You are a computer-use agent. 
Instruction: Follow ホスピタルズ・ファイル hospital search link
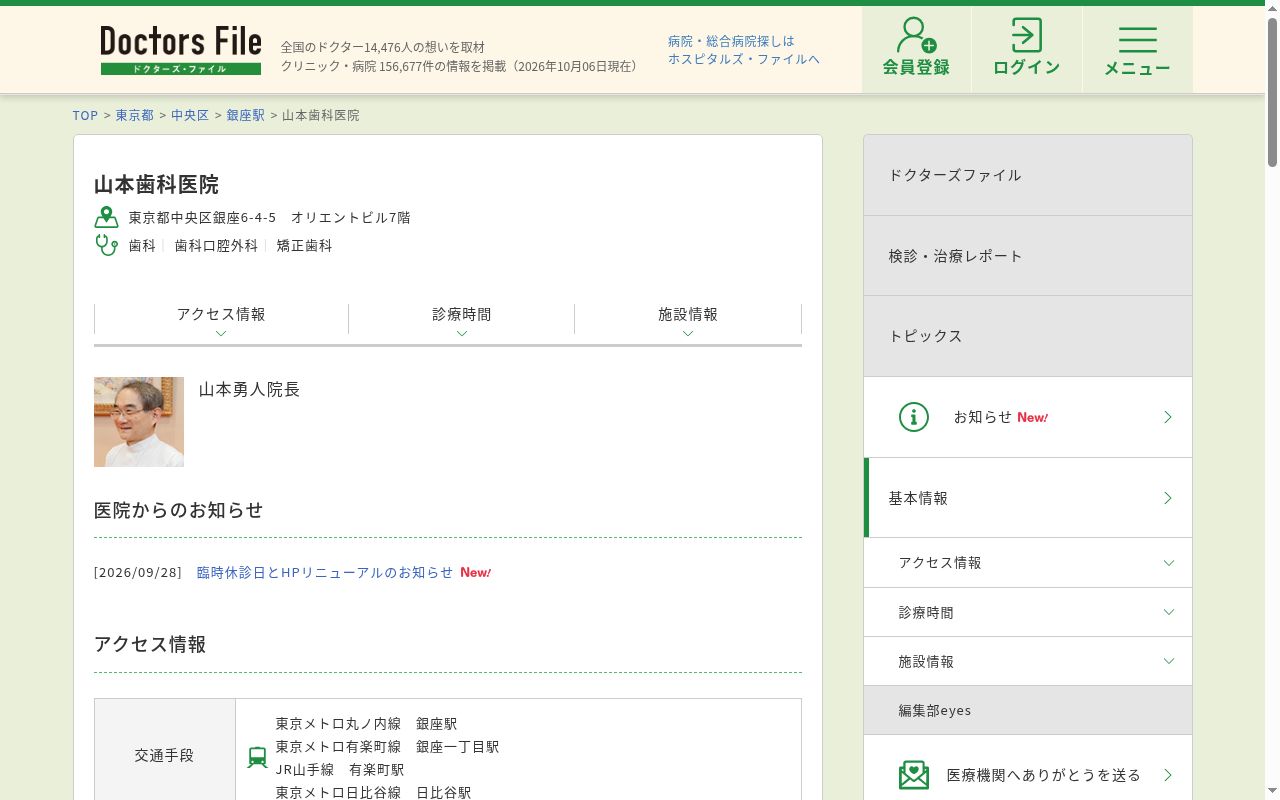coord(744,50)
